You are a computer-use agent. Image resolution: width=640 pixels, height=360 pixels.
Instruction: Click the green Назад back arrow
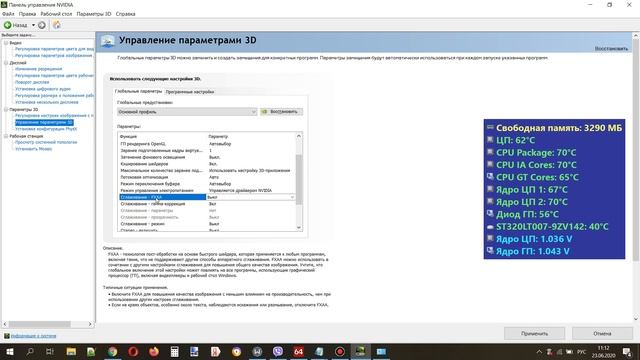coord(7,25)
